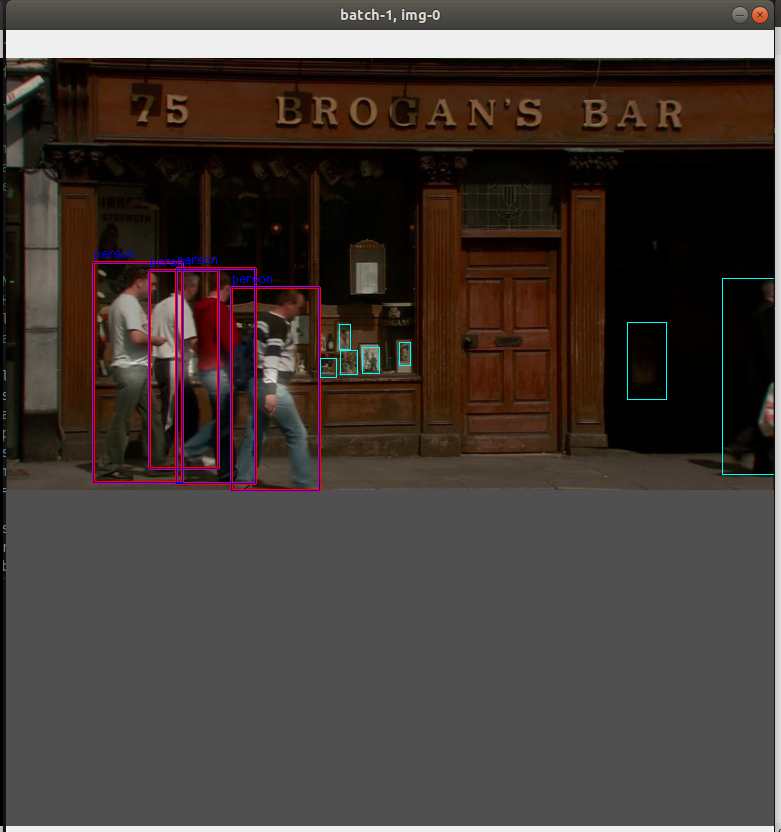
Task: Click the number 75 on the sign
Action: [159, 109]
